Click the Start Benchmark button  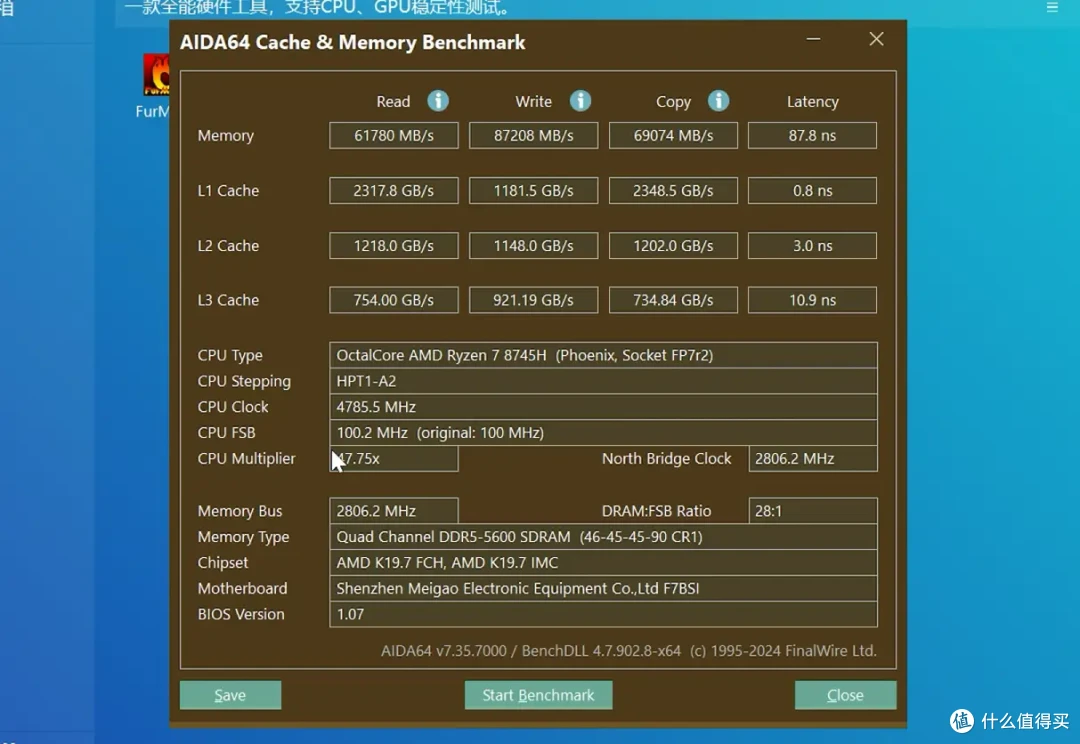point(538,695)
